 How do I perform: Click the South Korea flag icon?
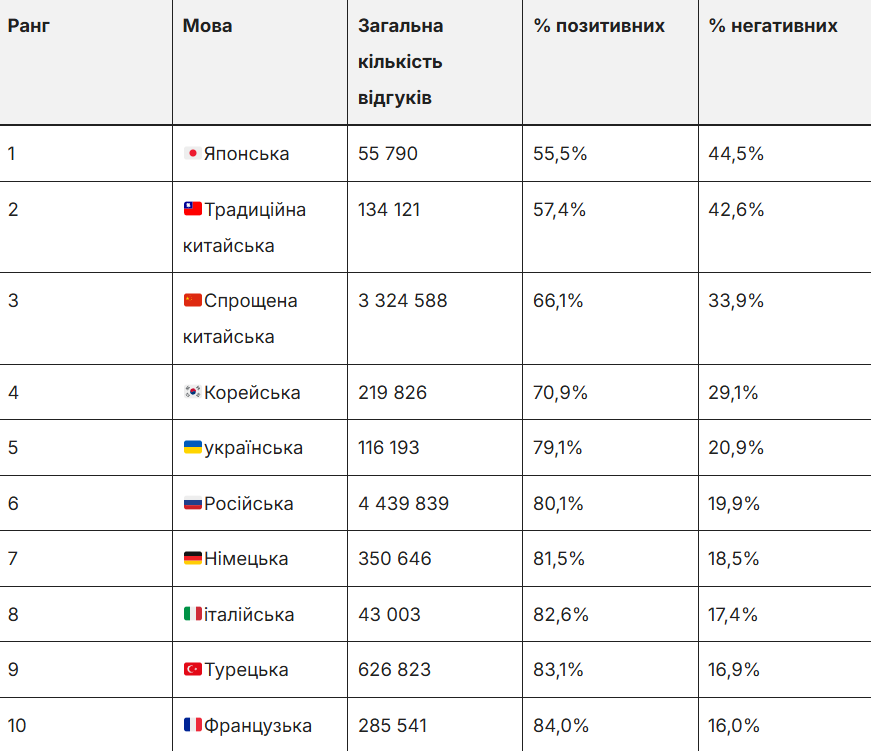pyautogui.click(x=192, y=393)
